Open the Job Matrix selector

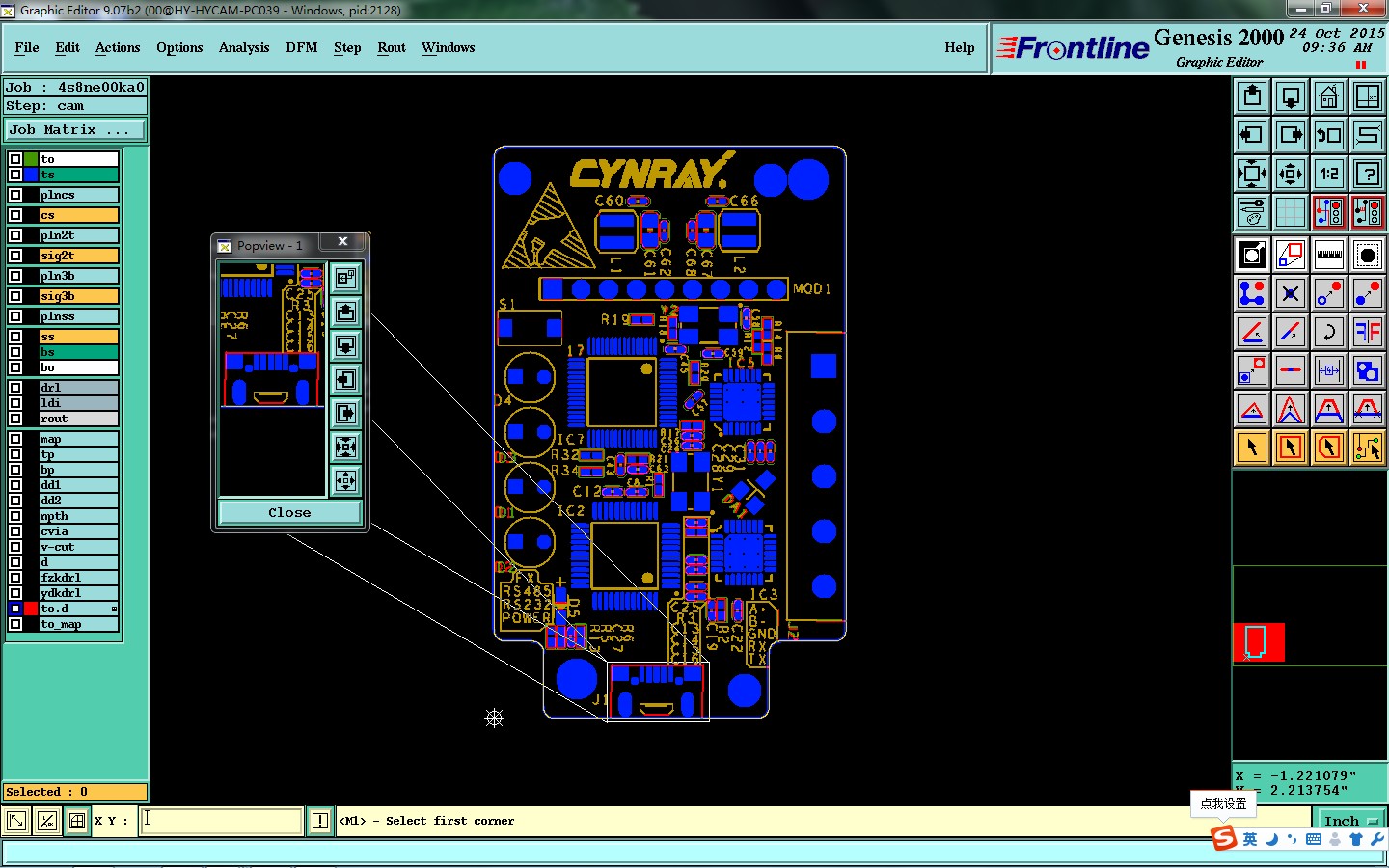(x=76, y=129)
